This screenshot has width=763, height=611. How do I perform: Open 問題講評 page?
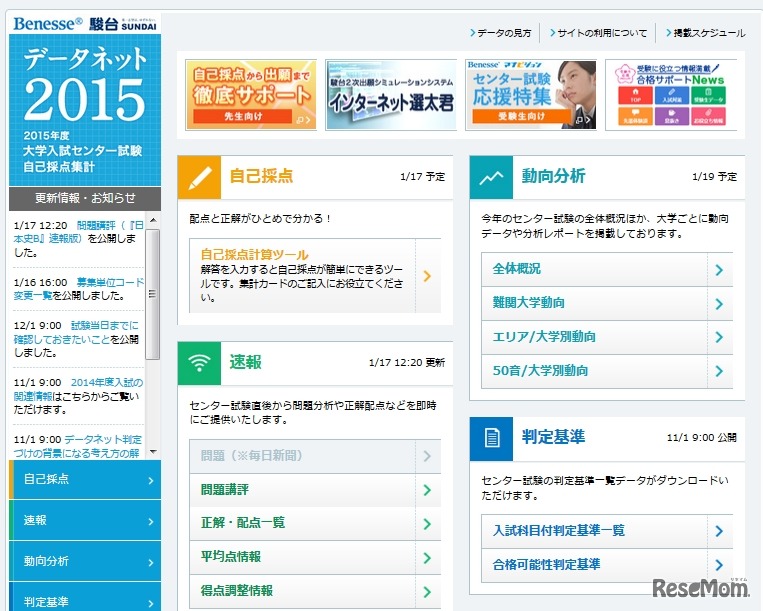tap(315, 490)
